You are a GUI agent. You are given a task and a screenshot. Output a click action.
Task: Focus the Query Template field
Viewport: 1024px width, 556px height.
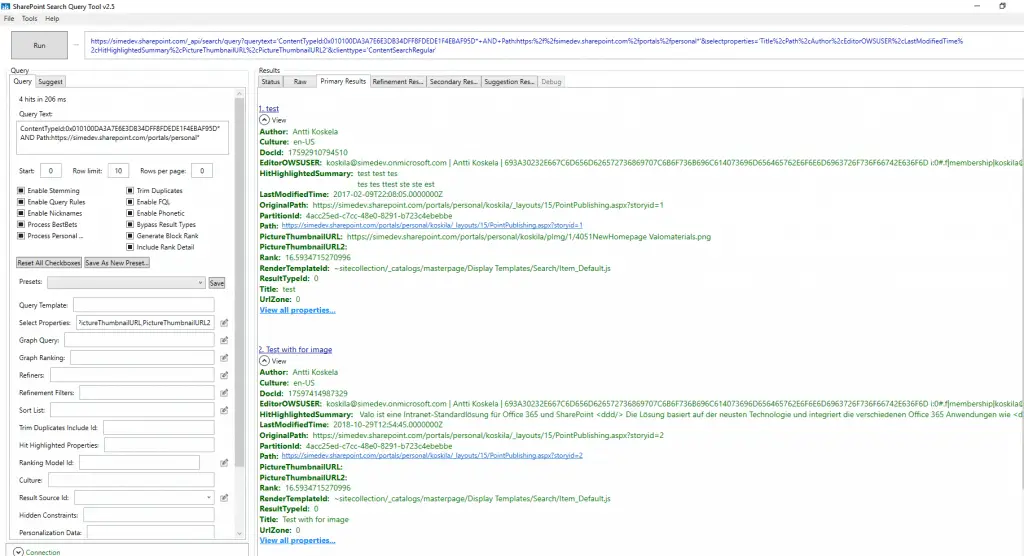click(x=144, y=305)
